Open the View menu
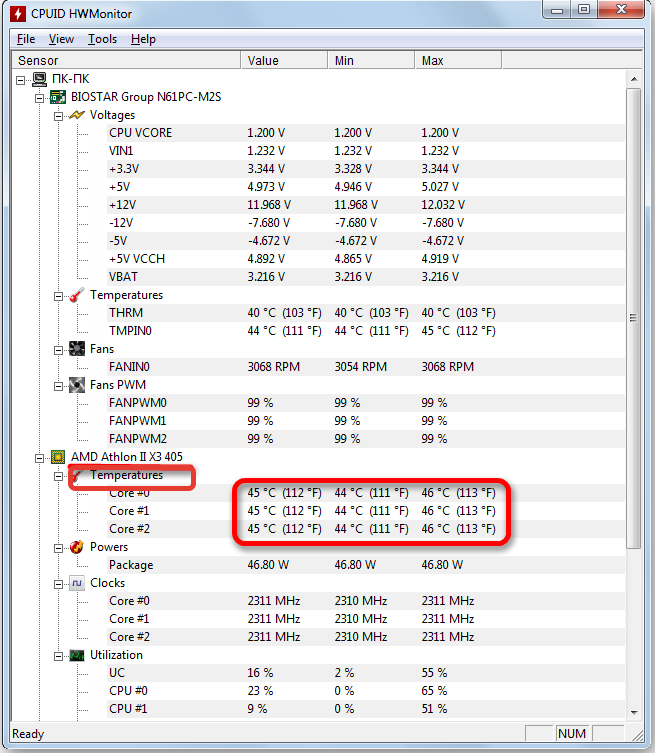The height and width of the screenshot is (753, 655). coord(61,39)
